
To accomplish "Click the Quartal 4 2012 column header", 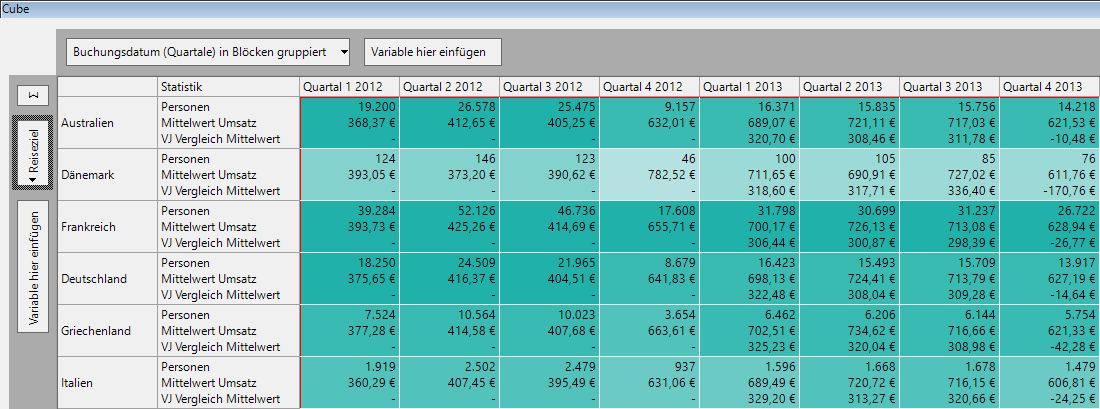I will click(649, 86).
